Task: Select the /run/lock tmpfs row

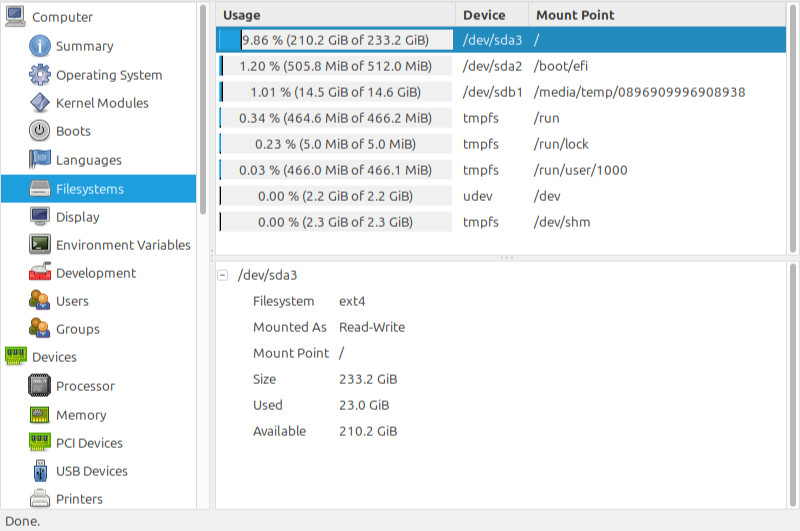Action: pos(501,144)
